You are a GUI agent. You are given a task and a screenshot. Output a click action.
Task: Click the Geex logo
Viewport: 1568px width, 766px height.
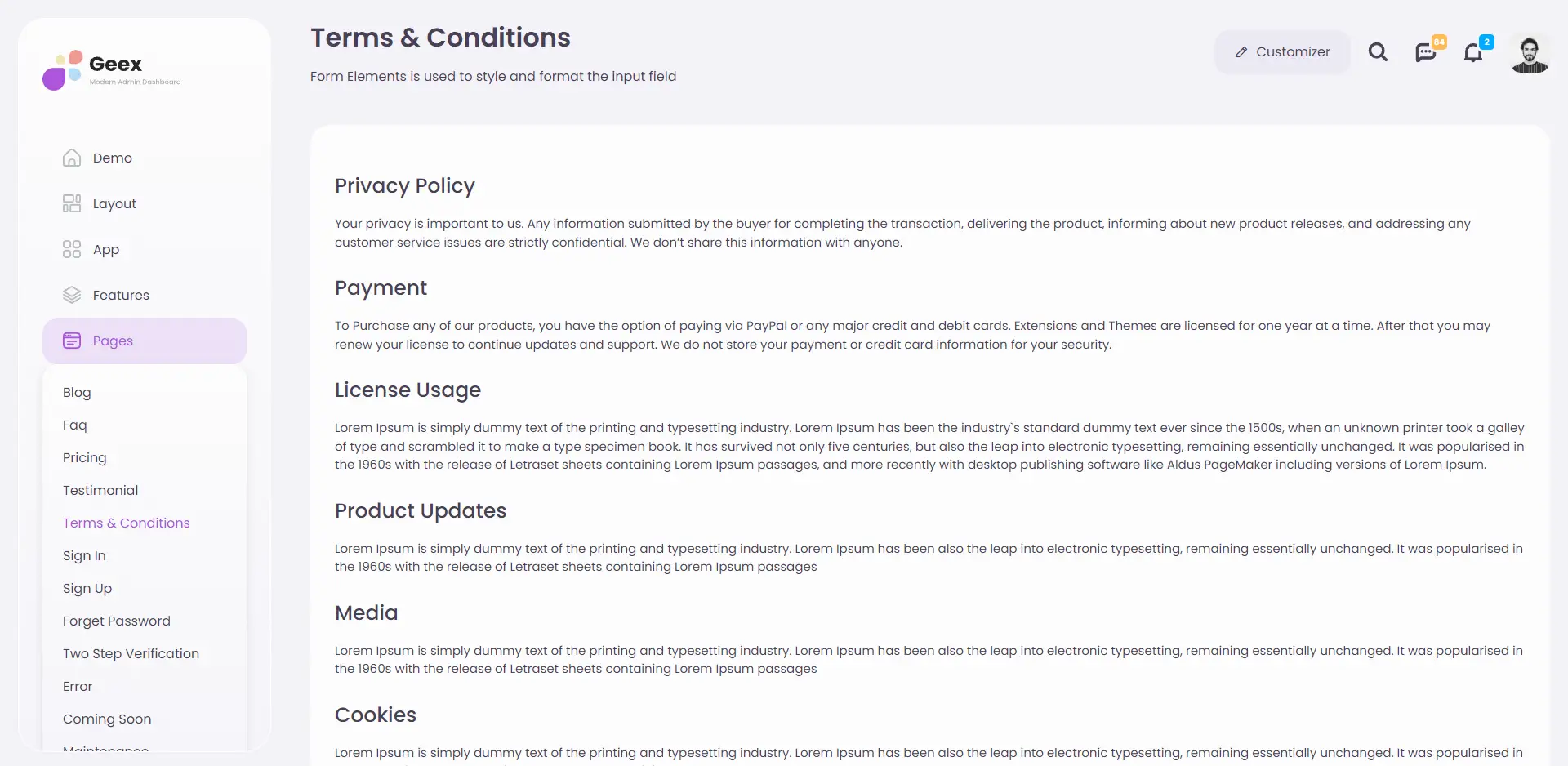click(x=112, y=69)
